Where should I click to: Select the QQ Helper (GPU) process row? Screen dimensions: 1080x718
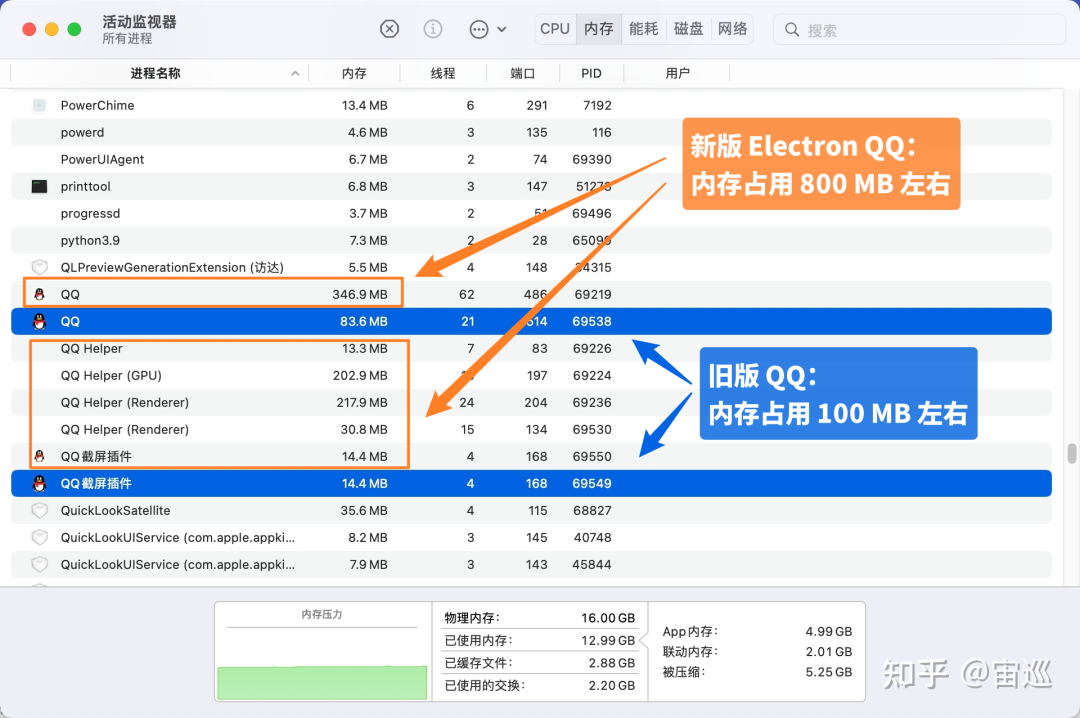pyautogui.click(x=200, y=375)
